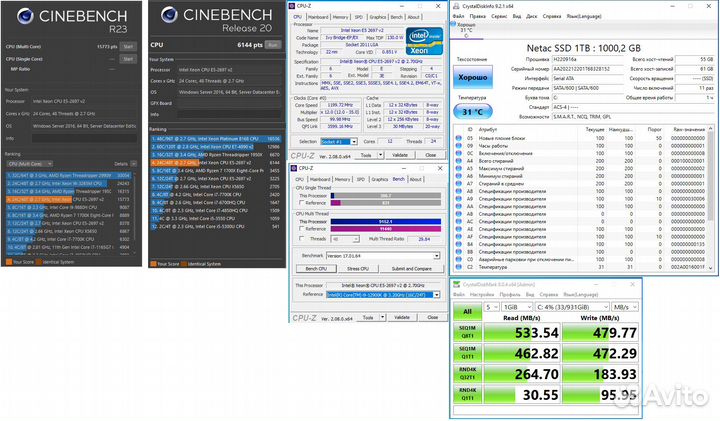
Task: Click status orb of row 0C Включения/отключения
Action: click(x=458, y=153)
